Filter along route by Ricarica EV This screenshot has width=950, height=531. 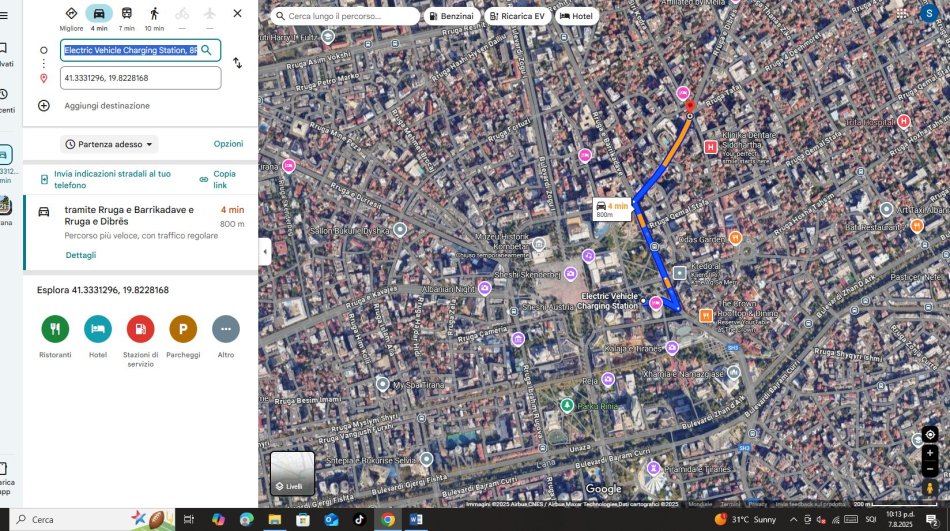pyautogui.click(x=518, y=17)
